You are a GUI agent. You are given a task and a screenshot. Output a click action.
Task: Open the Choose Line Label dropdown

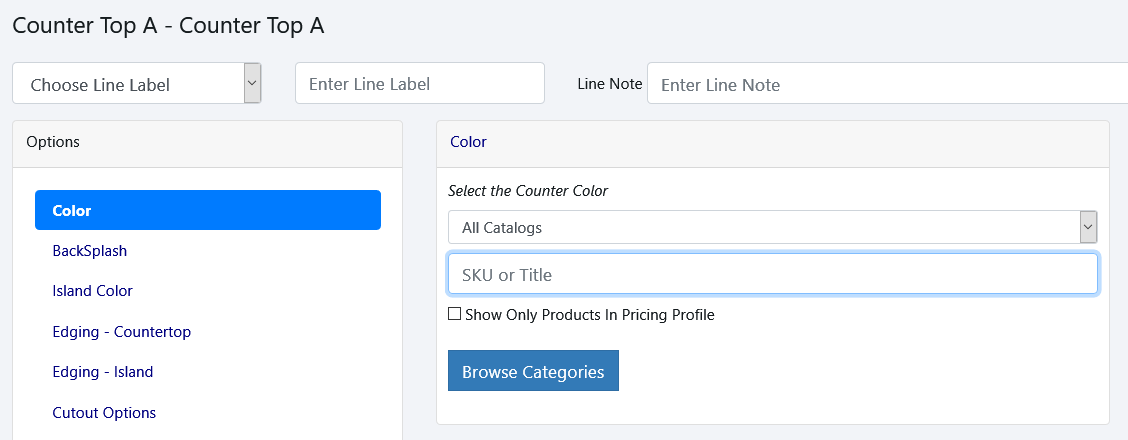pyautogui.click(x=128, y=84)
